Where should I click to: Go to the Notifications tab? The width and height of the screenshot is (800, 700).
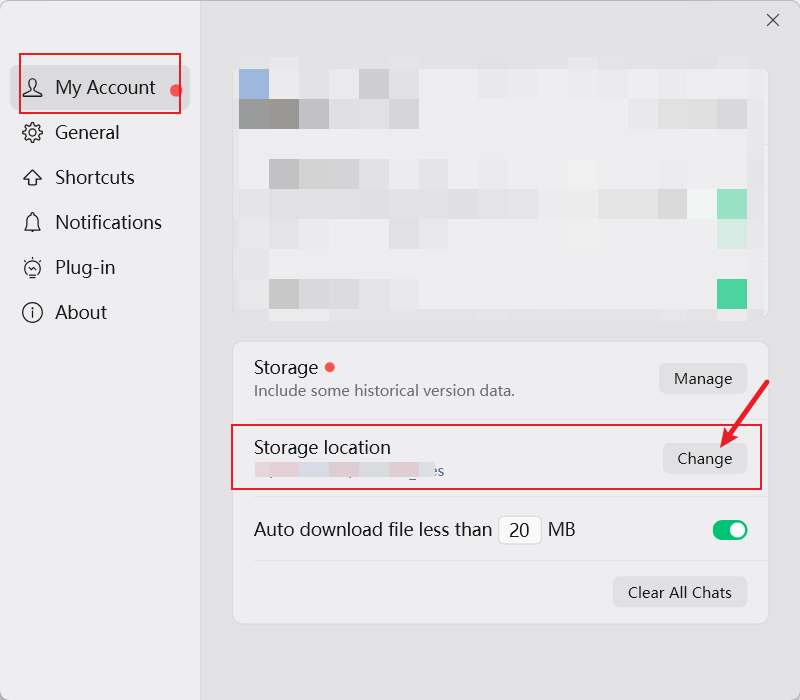pyautogui.click(x=100, y=222)
